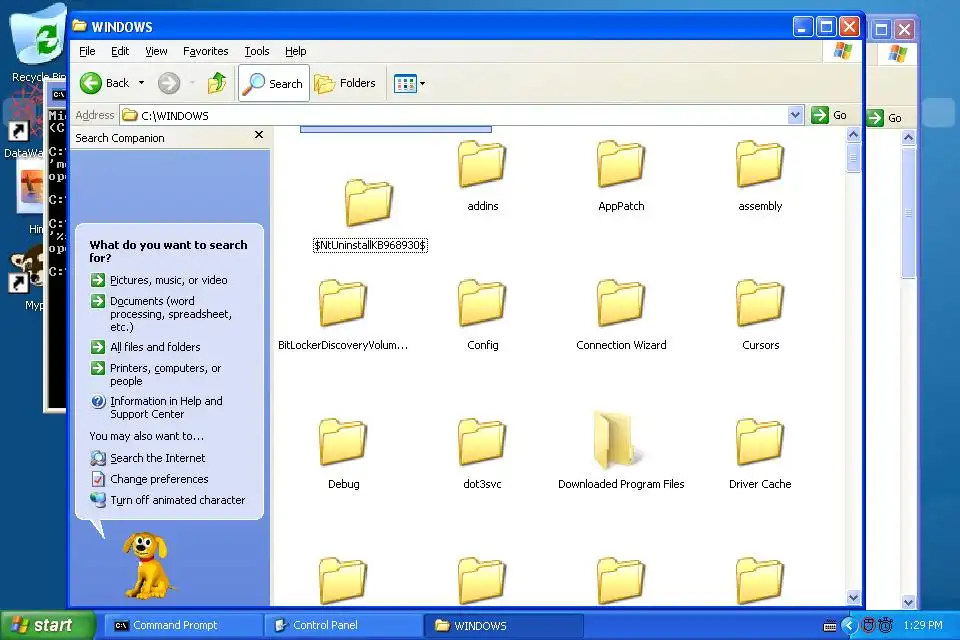Go back using the Back arrow

tap(104, 83)
